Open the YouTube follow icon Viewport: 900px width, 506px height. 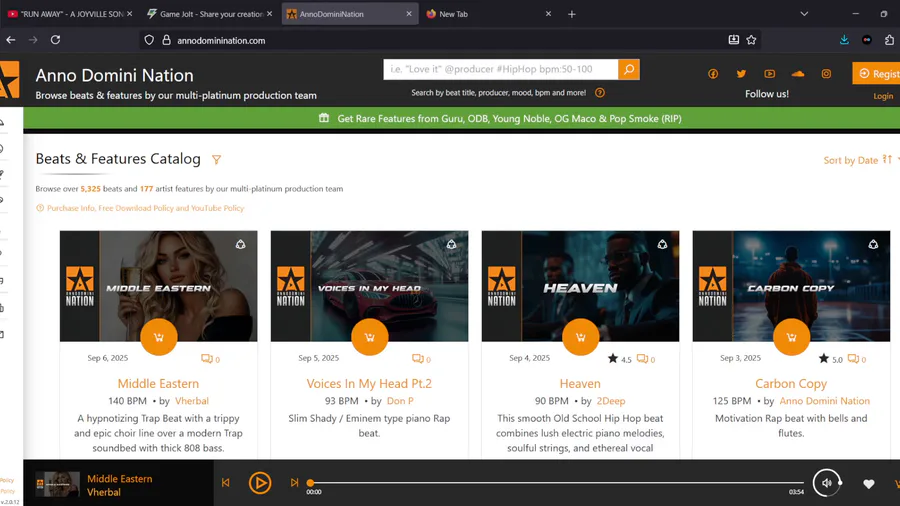point(769,74)
